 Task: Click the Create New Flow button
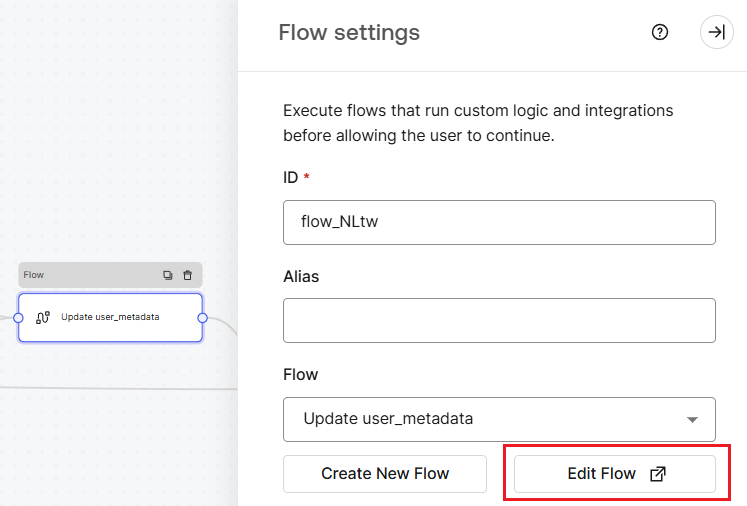coord(385,474)
